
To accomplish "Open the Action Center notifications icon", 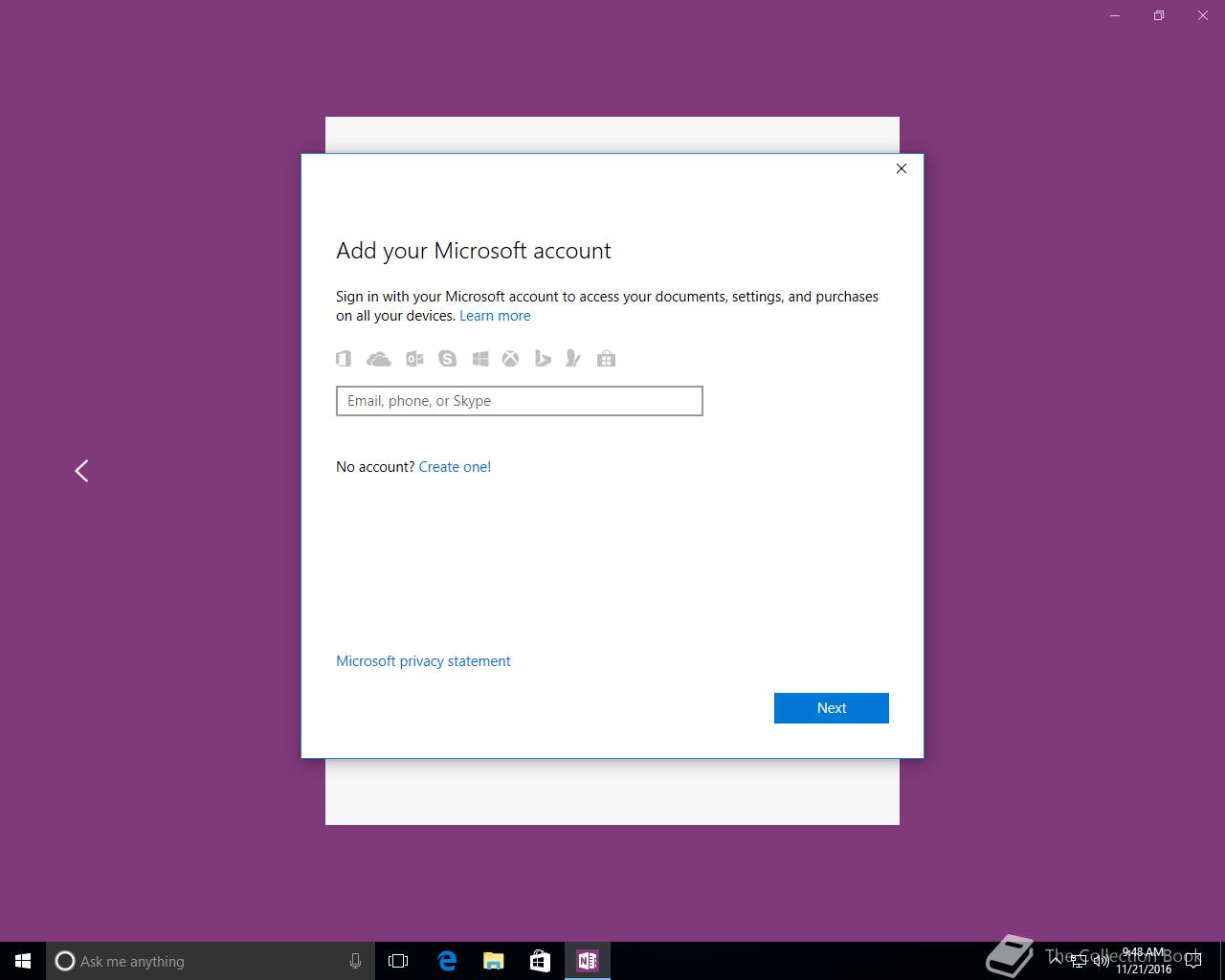I will pyautogui.click(x=1193, y=961).
